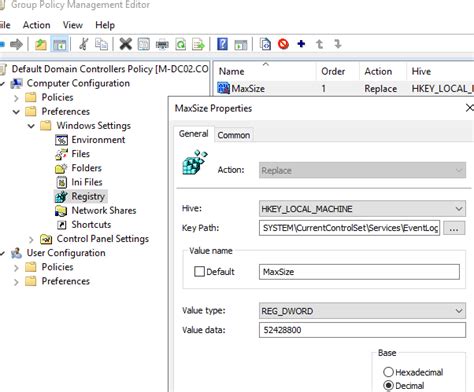Image resolution: width=474 pixels, height=392 pixels.
Task: Select the Decimal base radio button
Action: point(388,385)
